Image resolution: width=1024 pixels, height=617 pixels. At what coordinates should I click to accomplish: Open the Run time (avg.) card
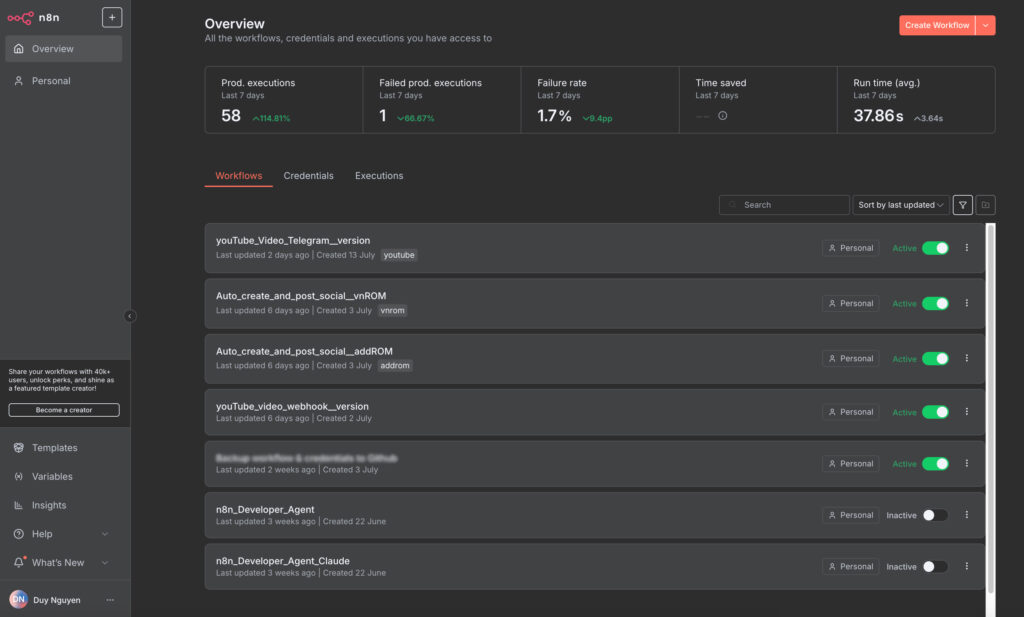coord(916,100)
